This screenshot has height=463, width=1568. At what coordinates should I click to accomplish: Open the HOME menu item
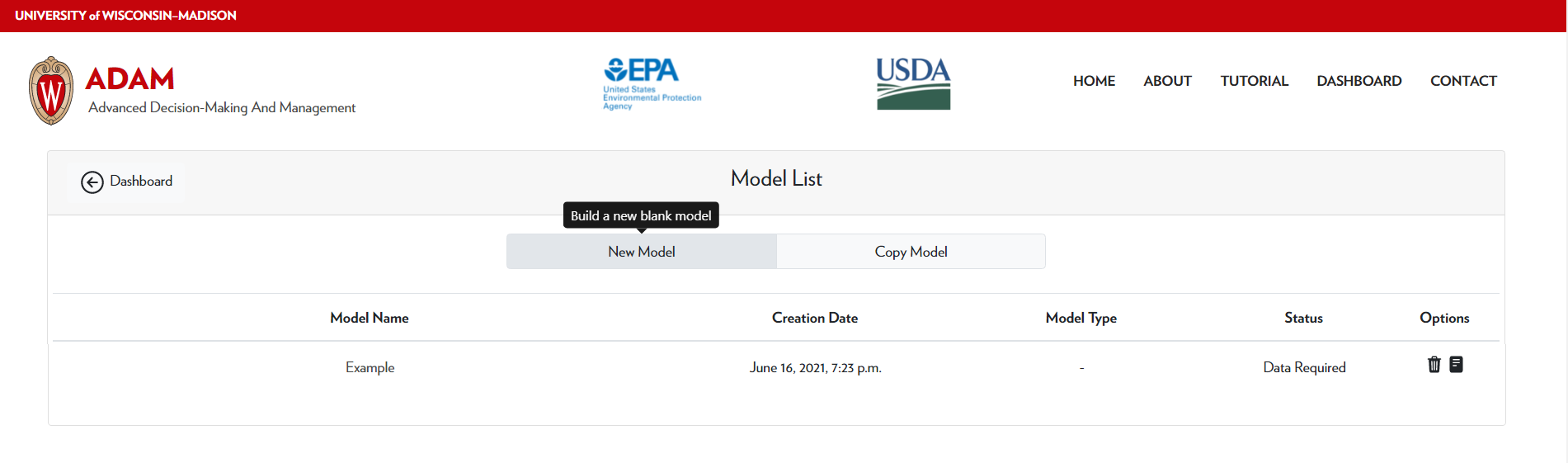pos(1094,81)
